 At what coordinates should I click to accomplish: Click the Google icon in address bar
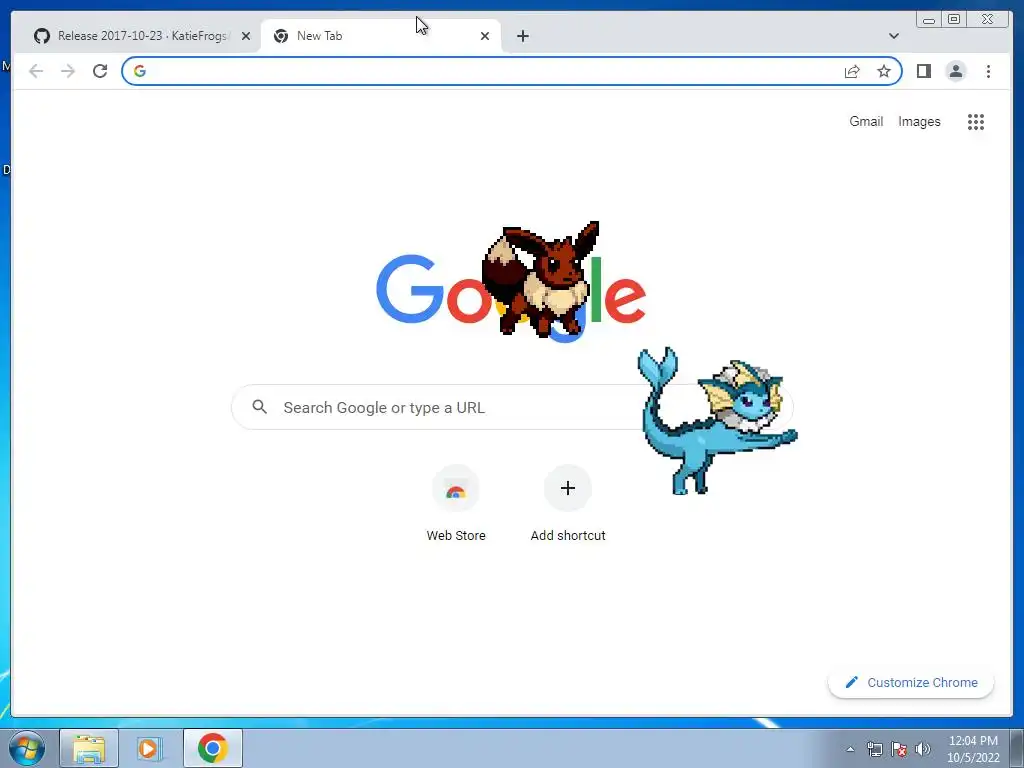point(140,71)
